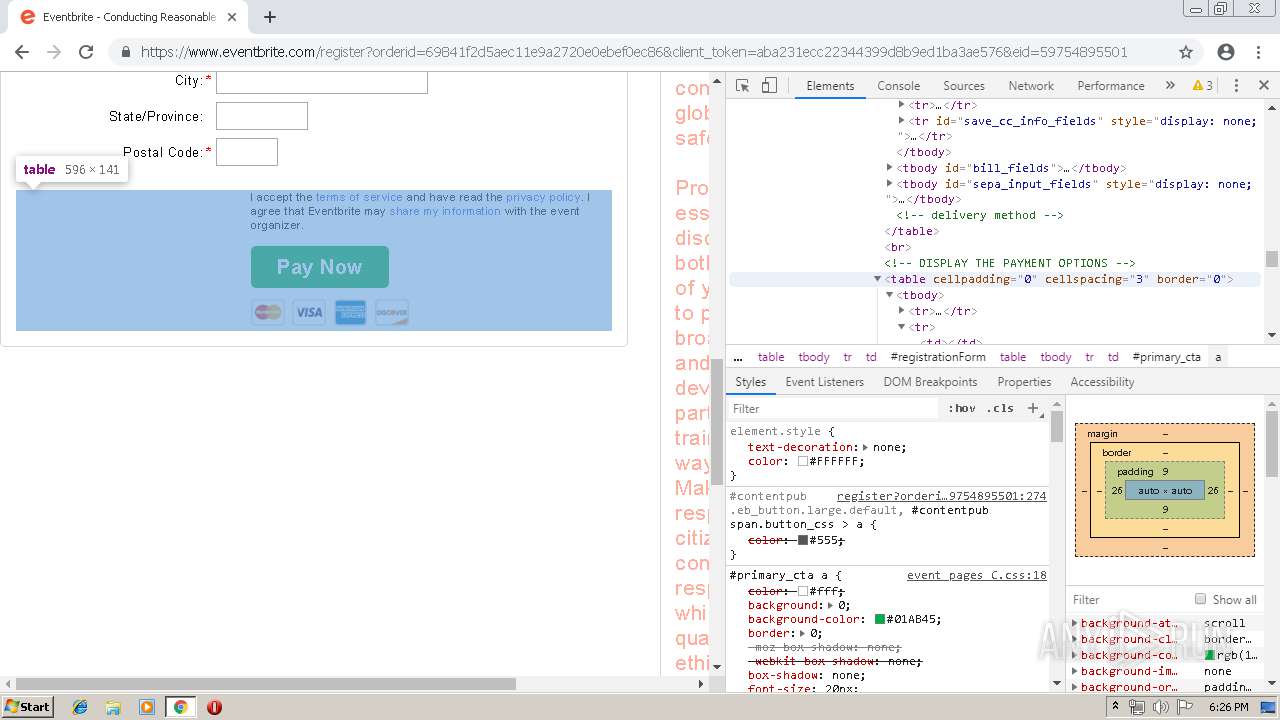Click the City input field
Image resolution: width=1280 pixels, height=720 pixels.
coord(322,82)
